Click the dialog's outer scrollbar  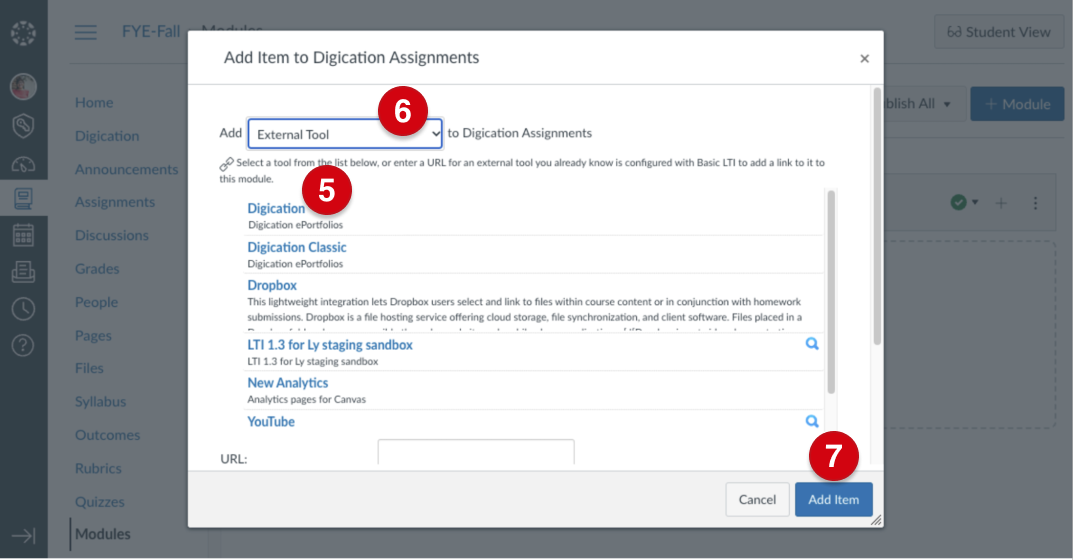pyautogui.click(x=877, y=216)
